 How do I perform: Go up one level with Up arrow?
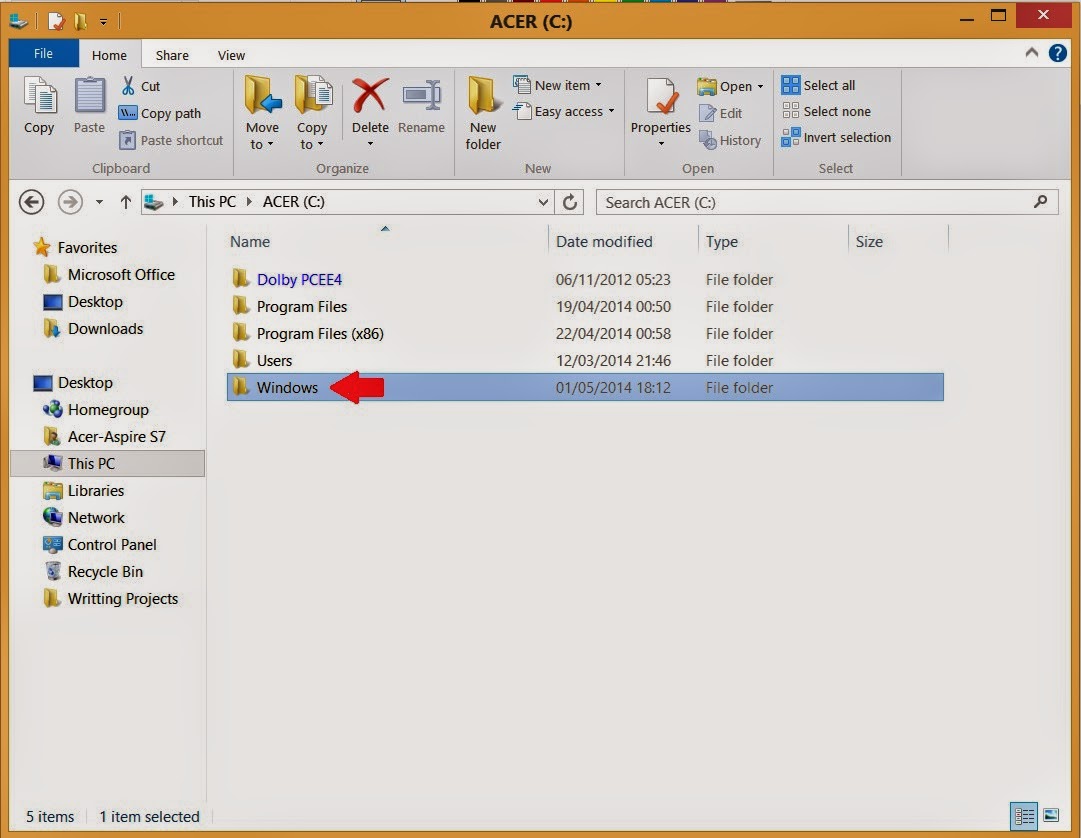click(125, 202)
